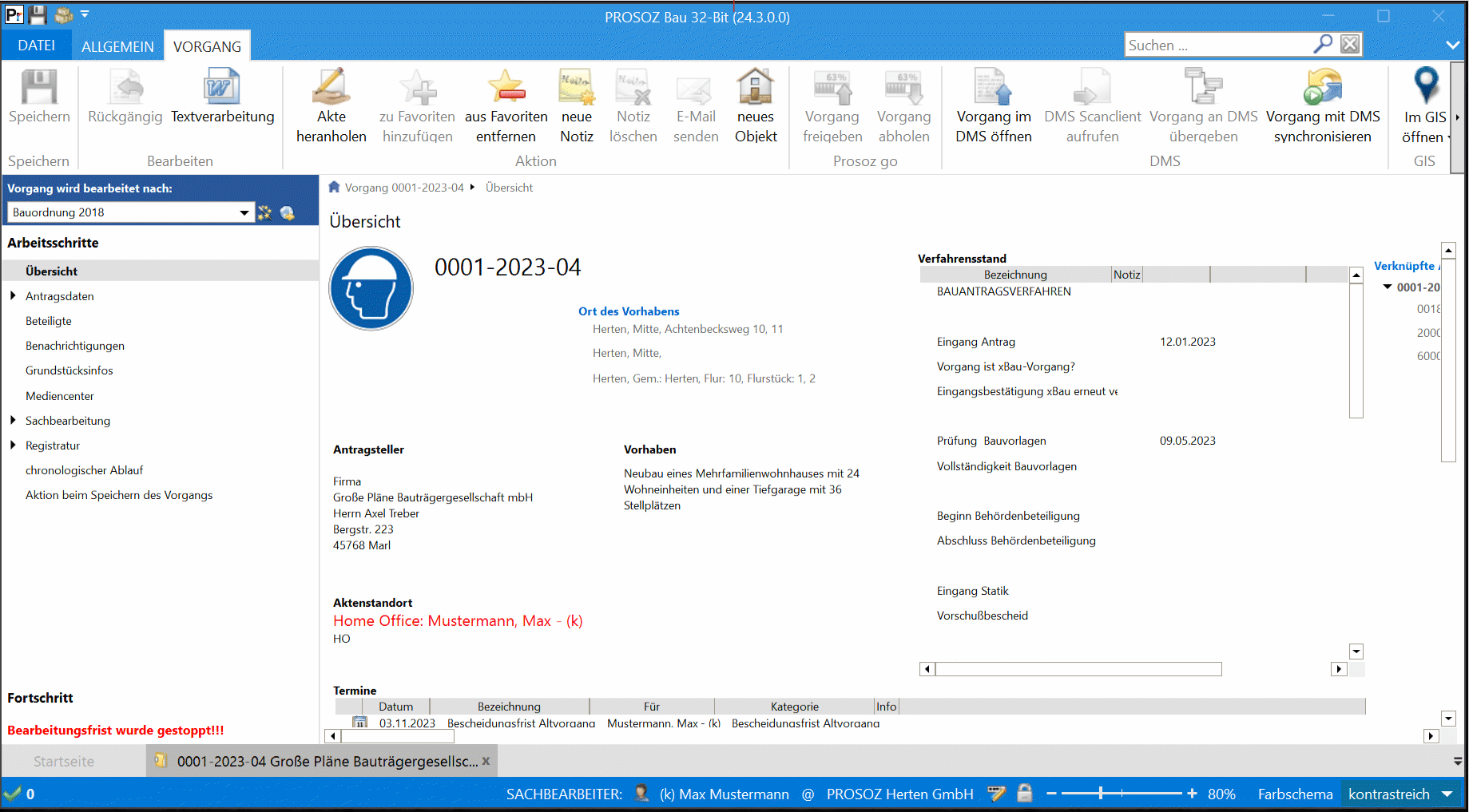Click Vorgang abholen in Prosoz go
1469x812 pixels.
click(x=903, y=105)
